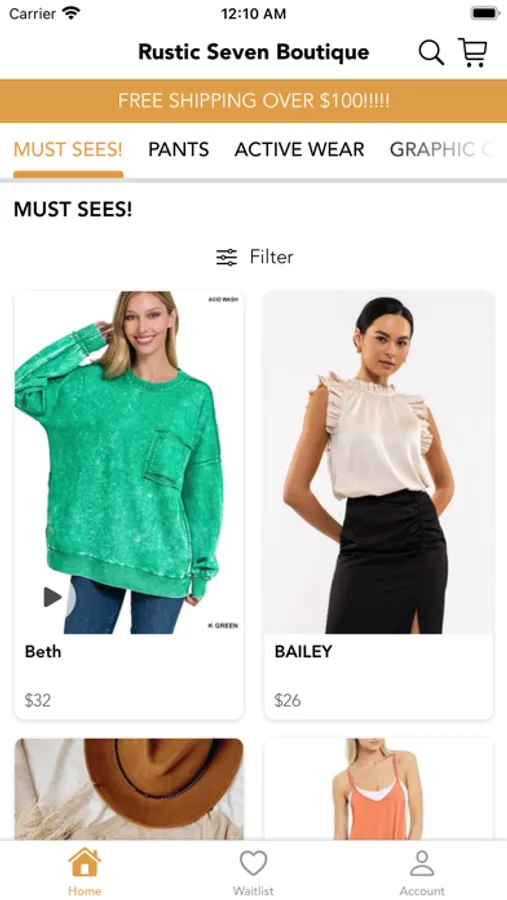
Task: Open the Beth green sweater product
Action: click(129, 505)
